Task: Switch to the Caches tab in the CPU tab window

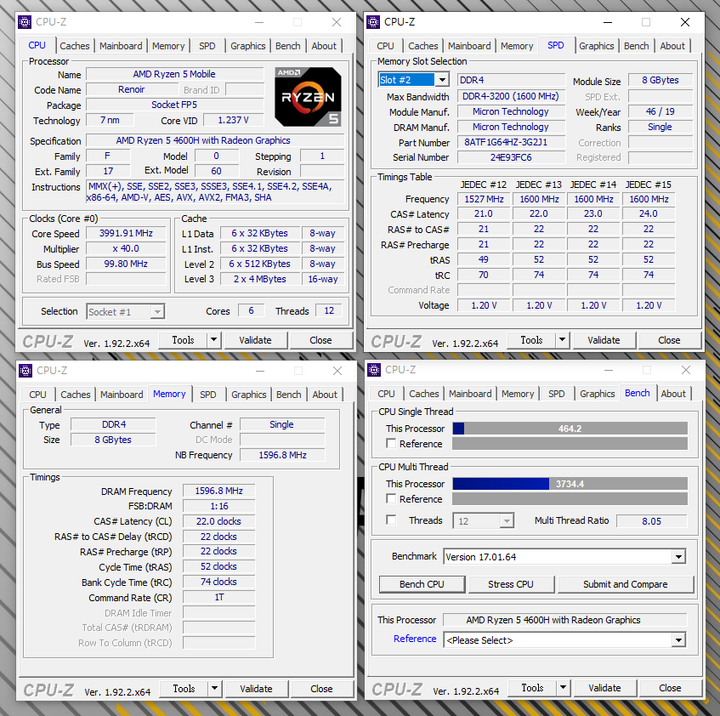Action: click(74, 46)
